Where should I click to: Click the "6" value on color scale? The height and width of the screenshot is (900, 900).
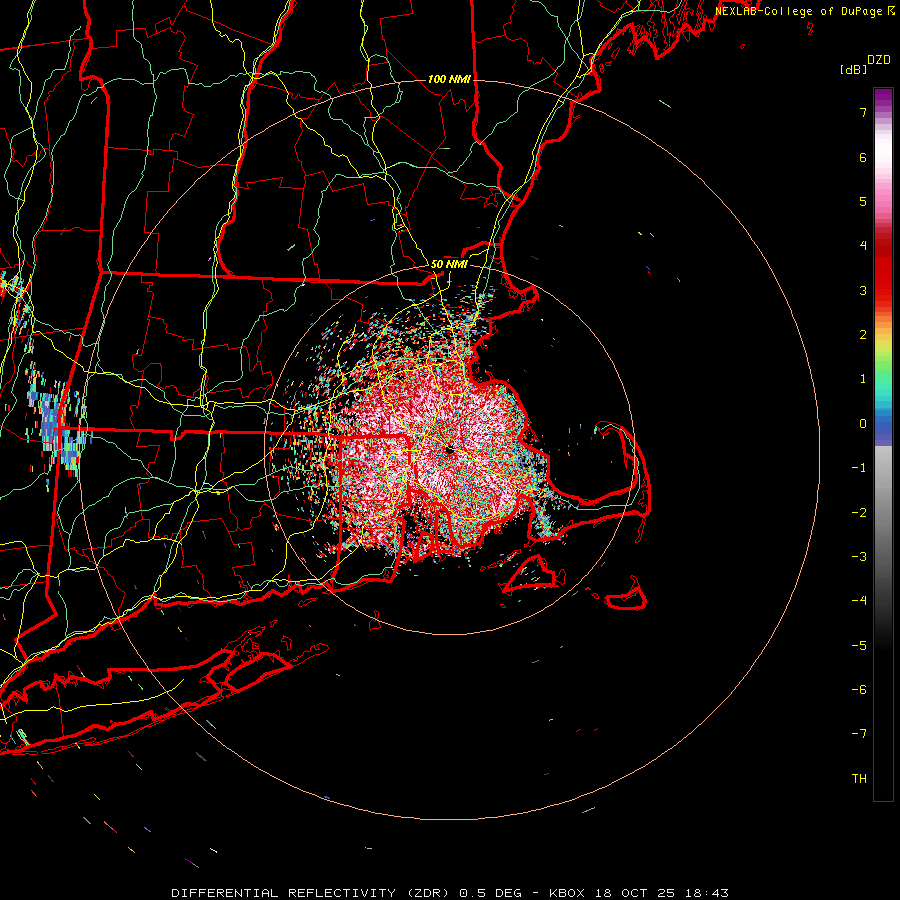(863, 157)
